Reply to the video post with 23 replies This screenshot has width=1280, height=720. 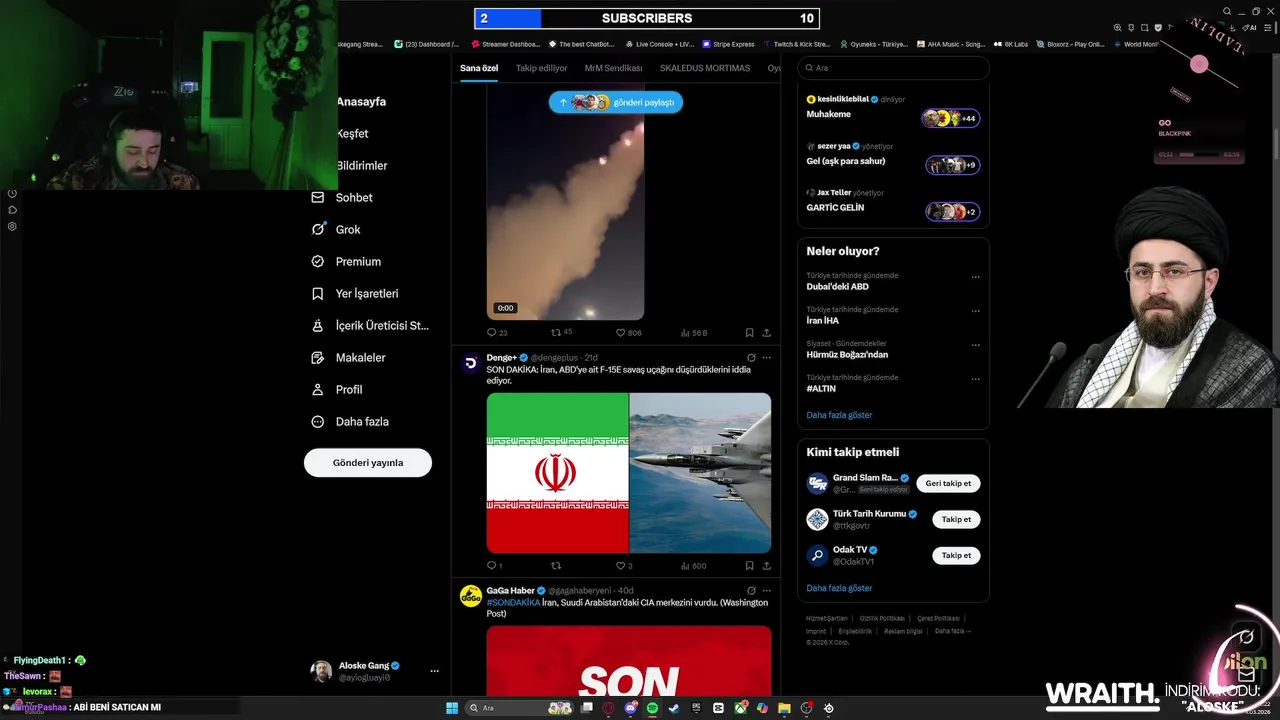[x=497, y=333]
